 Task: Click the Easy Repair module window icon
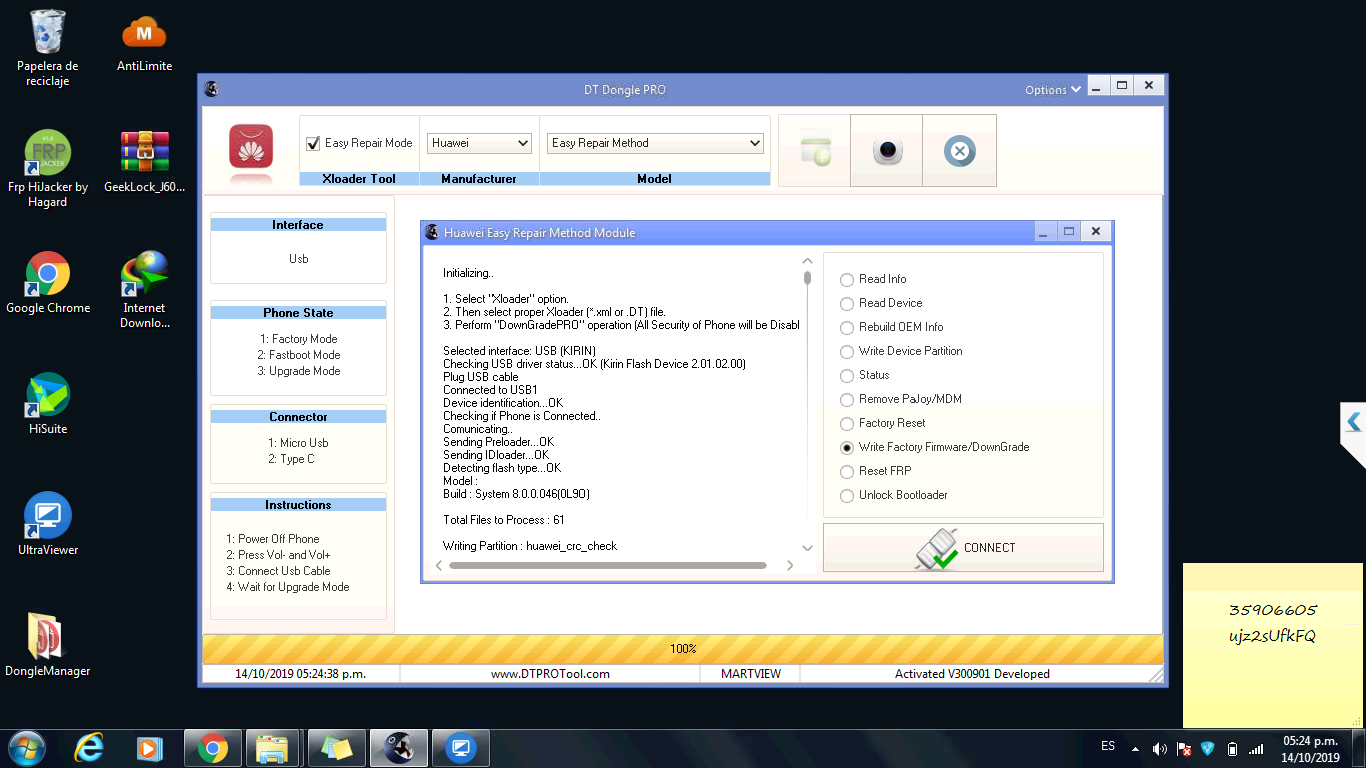tap(432, 232)
